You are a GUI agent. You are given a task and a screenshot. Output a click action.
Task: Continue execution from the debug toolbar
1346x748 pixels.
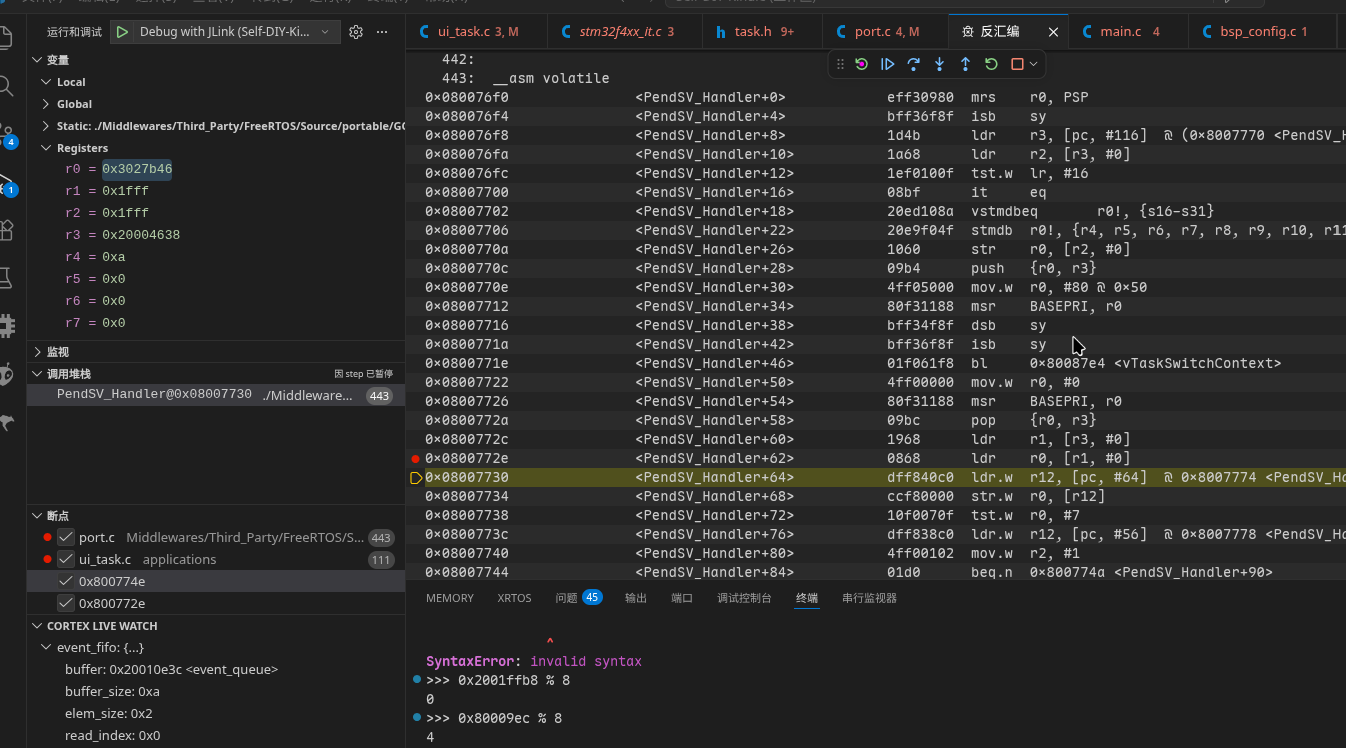coord(887,64)
